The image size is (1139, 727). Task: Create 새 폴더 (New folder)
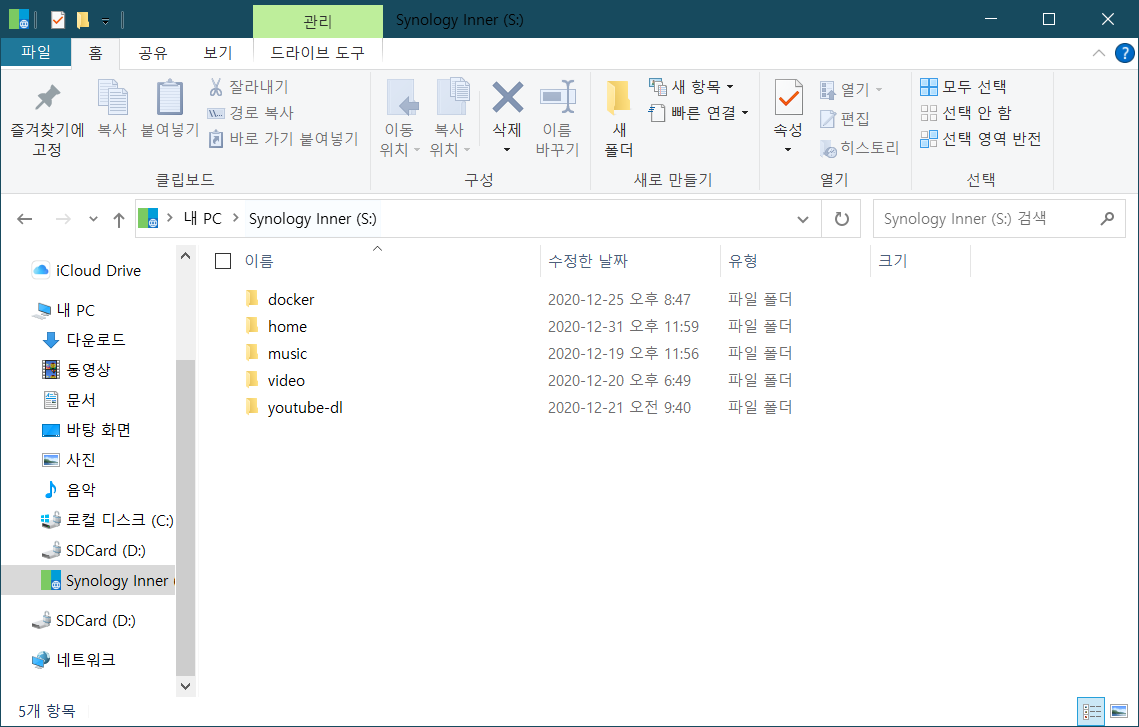619,118
